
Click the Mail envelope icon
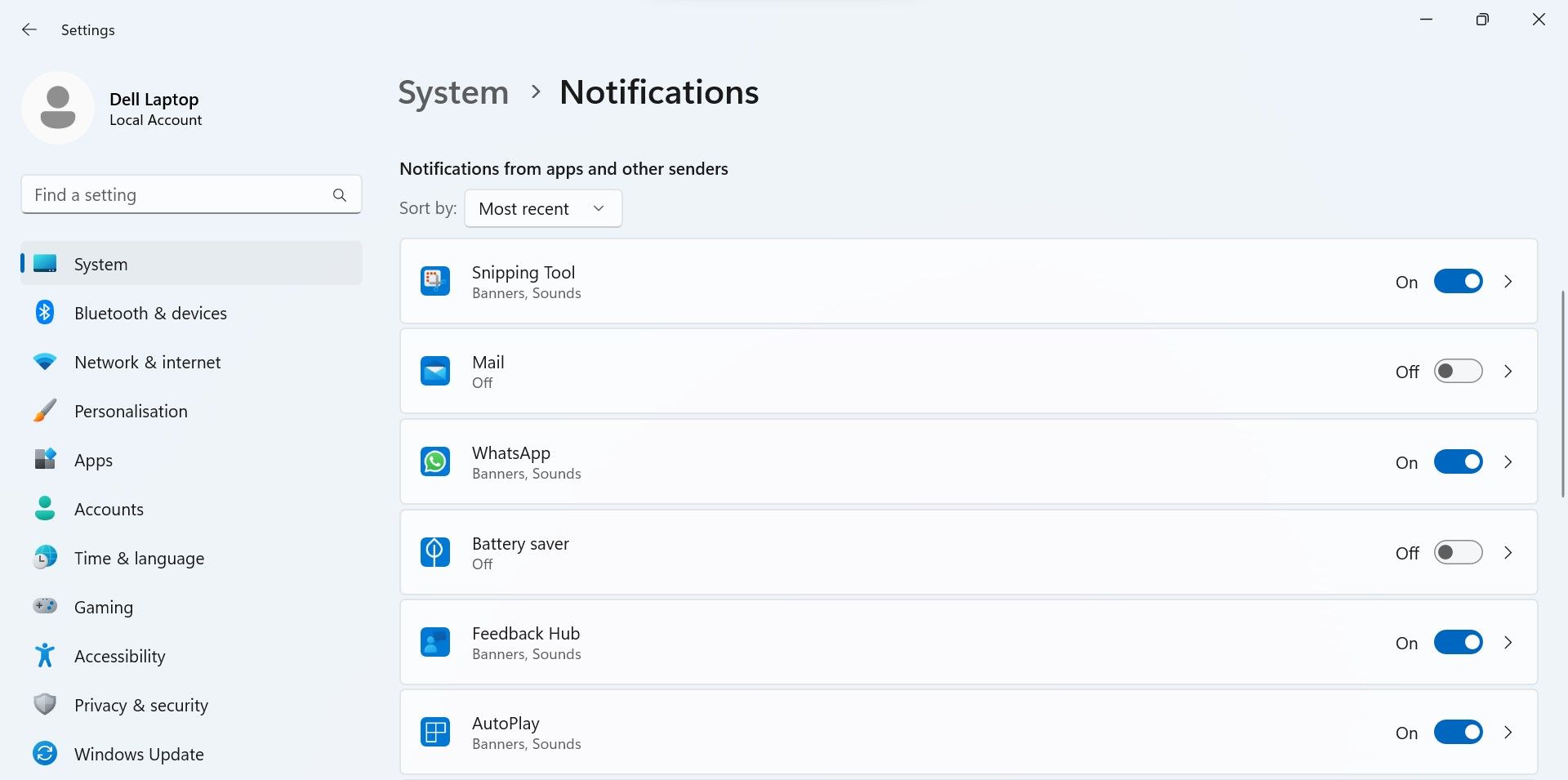tap(434, 371)
